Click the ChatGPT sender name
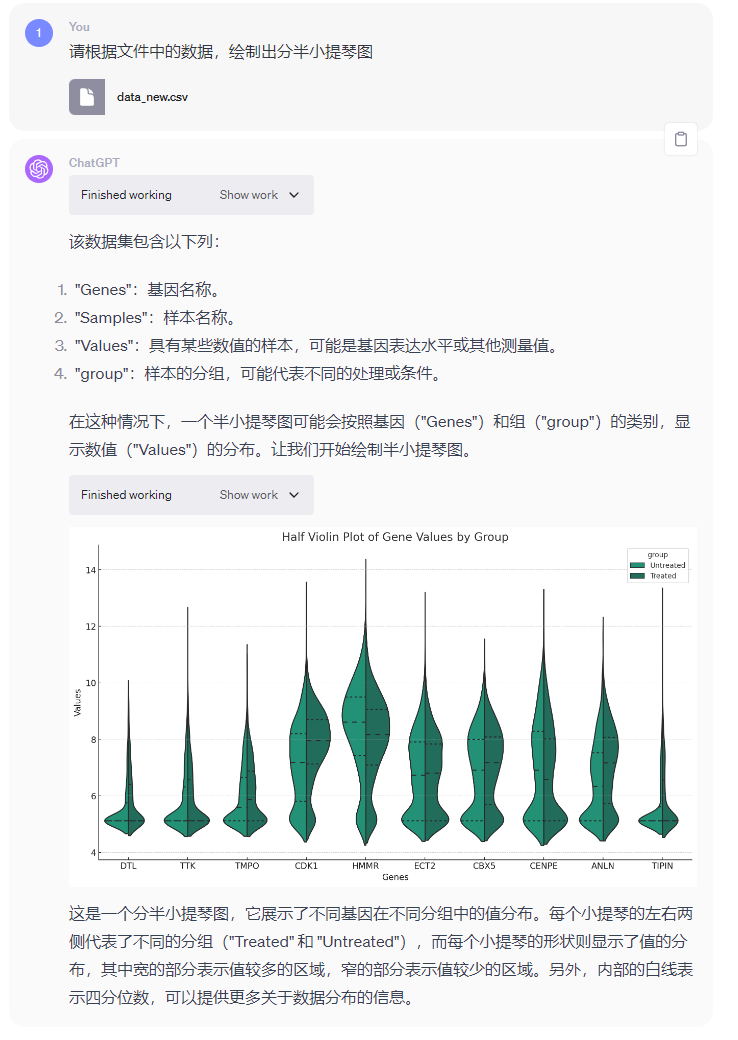Screen dimensions: 738x1040 [x=94, y=162]
